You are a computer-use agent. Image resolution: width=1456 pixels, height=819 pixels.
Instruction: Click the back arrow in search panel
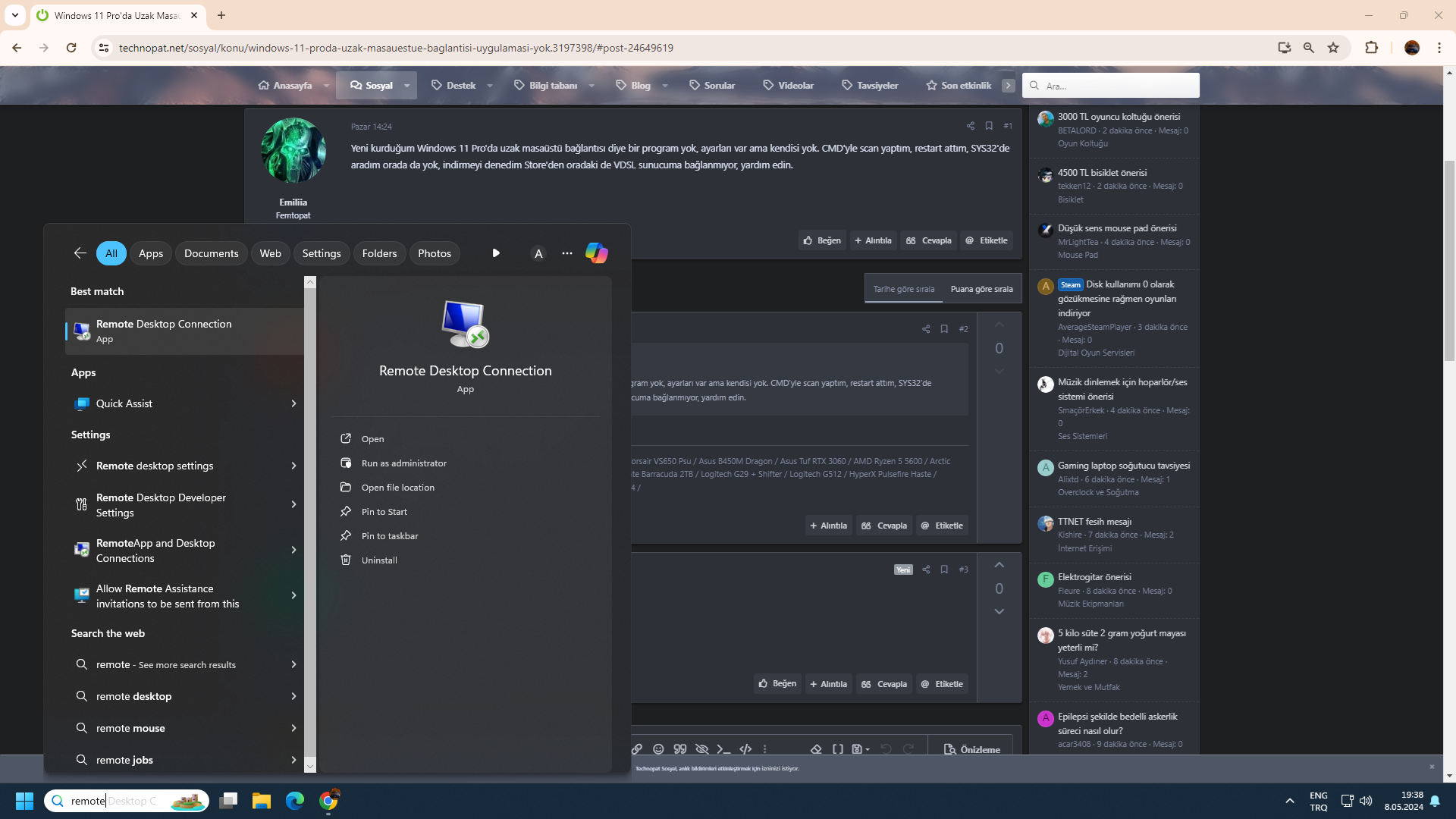click(80, 253)
